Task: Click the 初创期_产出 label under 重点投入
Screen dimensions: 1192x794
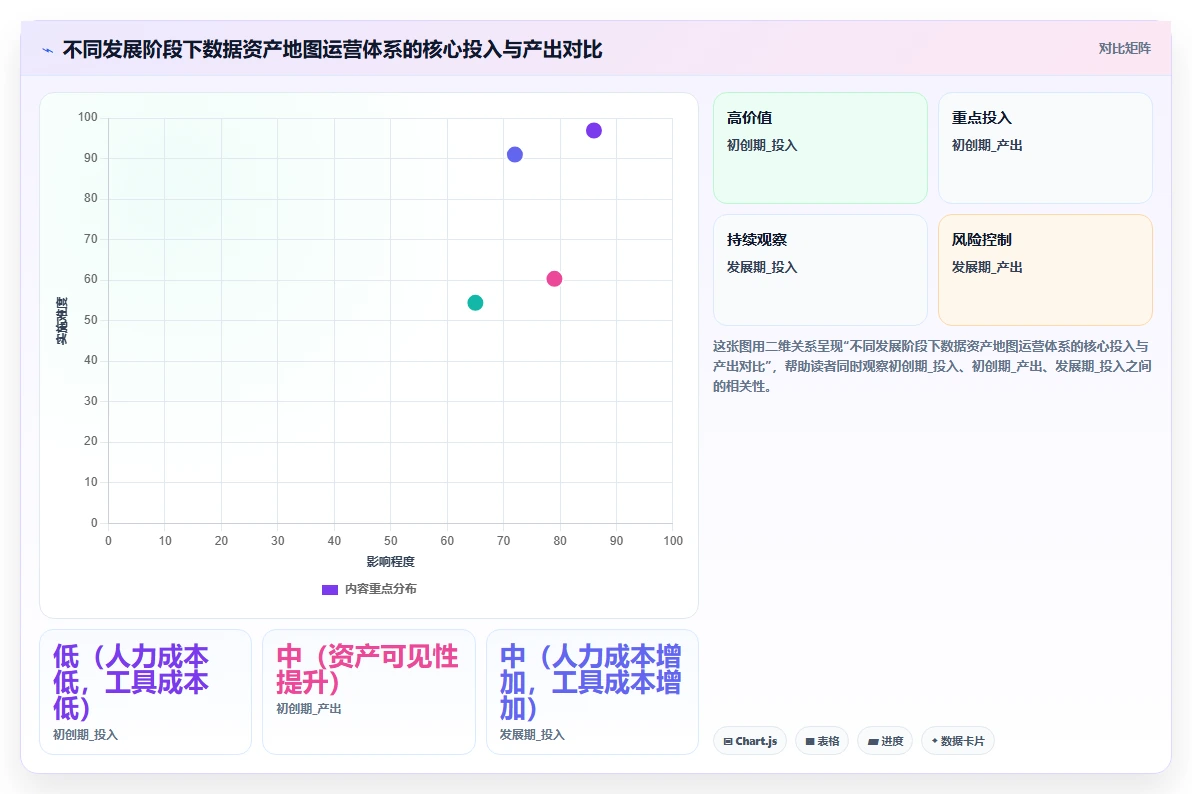Action: pos(987,145)
